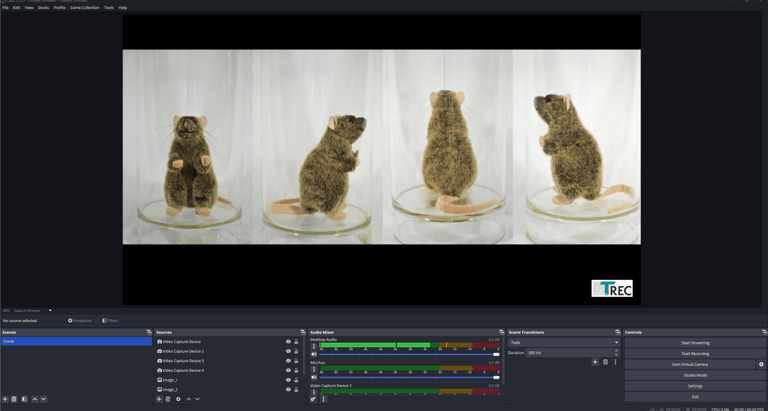This screenshot has height=411, width=768.
Task: Adjust the Desktop Audio volume slider
Action: coord(409,354)
